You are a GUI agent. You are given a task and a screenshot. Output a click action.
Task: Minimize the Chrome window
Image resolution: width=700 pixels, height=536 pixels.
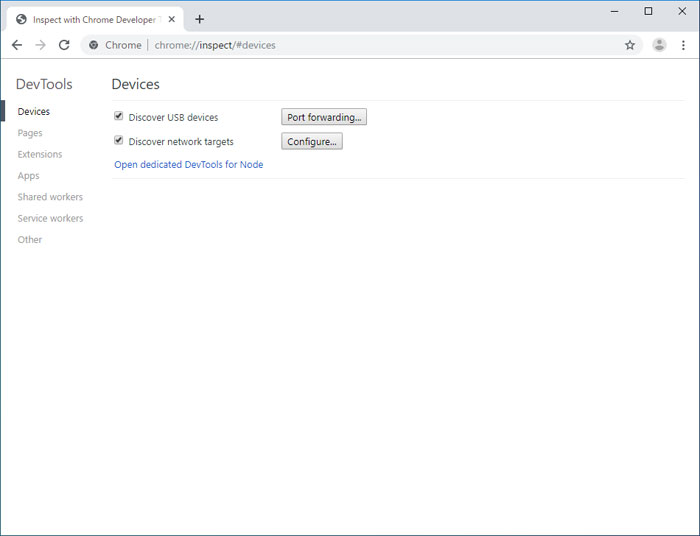pyautogui.click(x=615, y=11)
